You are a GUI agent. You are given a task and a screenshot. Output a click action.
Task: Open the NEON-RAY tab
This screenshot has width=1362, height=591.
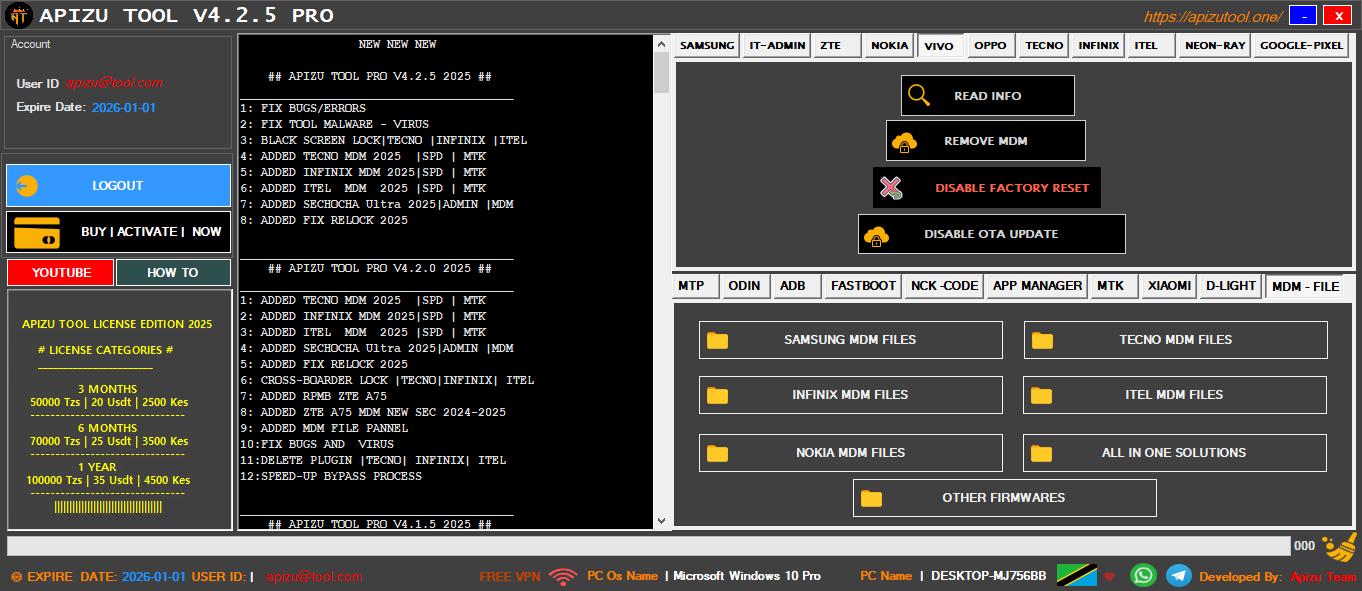pos(1215,46)
